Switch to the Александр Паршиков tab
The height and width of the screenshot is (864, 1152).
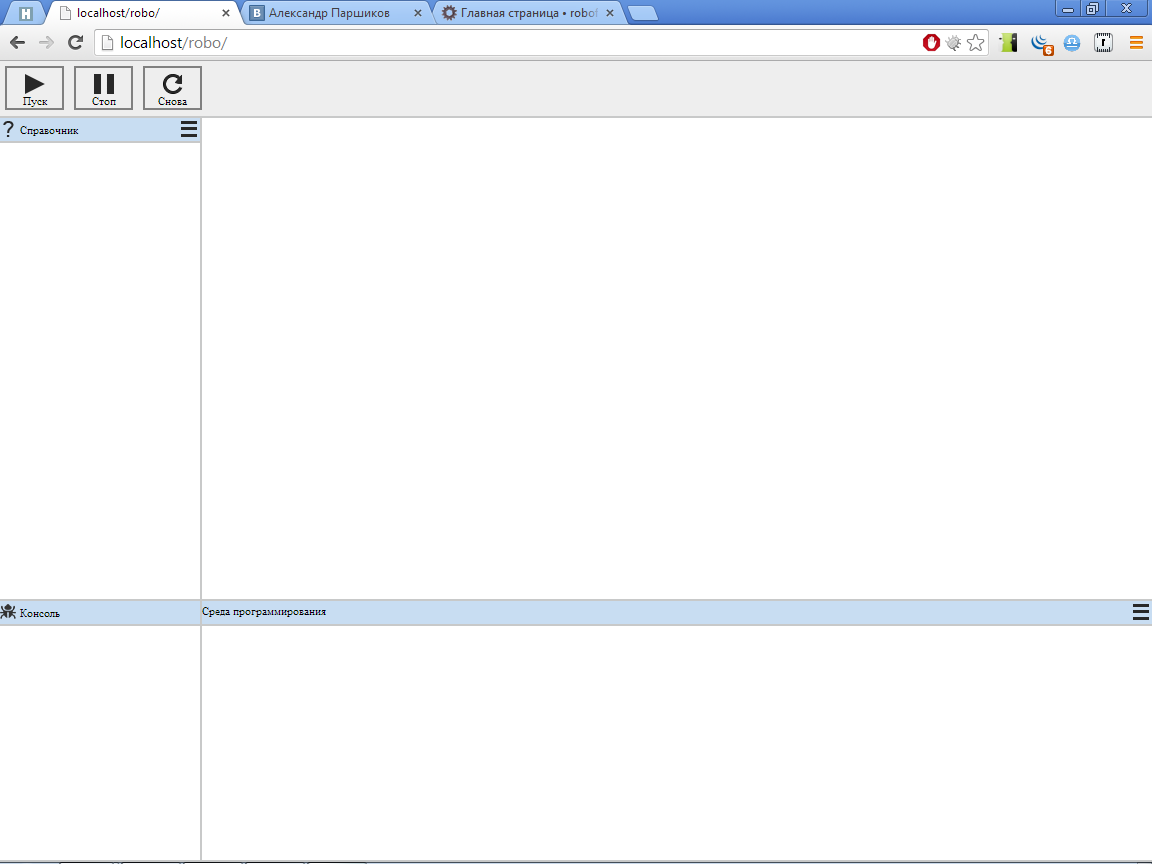tap(336, 12)
